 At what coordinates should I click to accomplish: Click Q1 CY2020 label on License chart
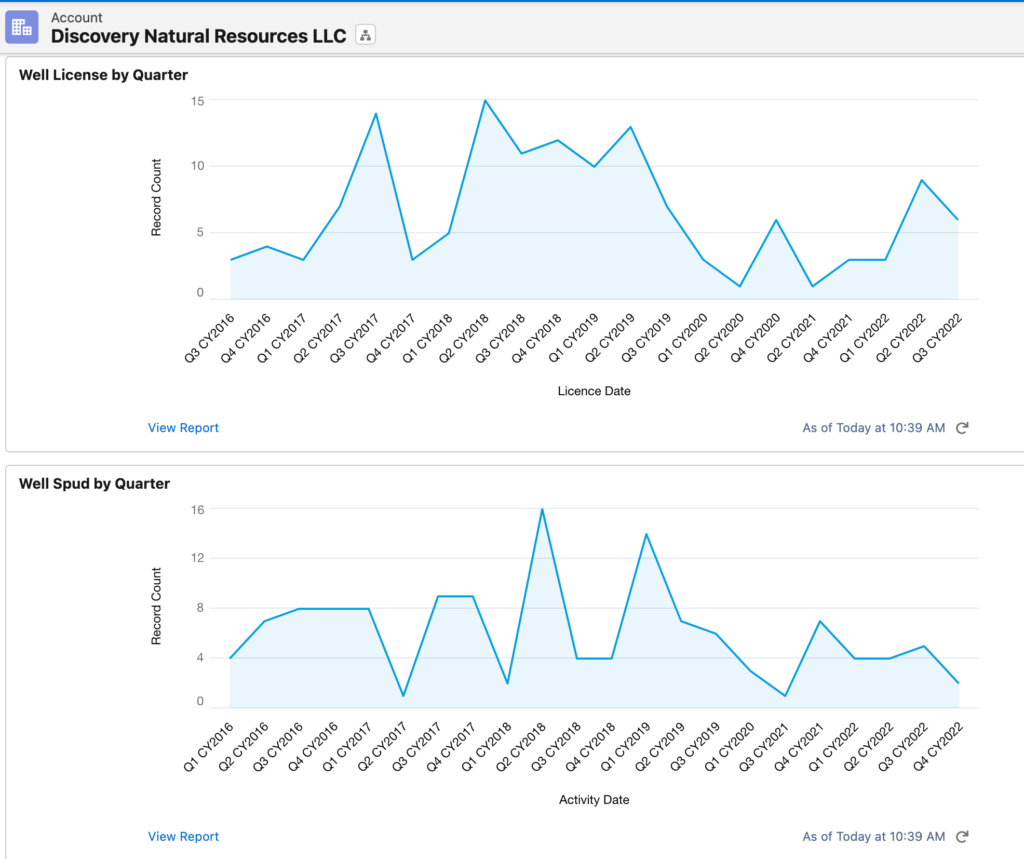(682, 338)
